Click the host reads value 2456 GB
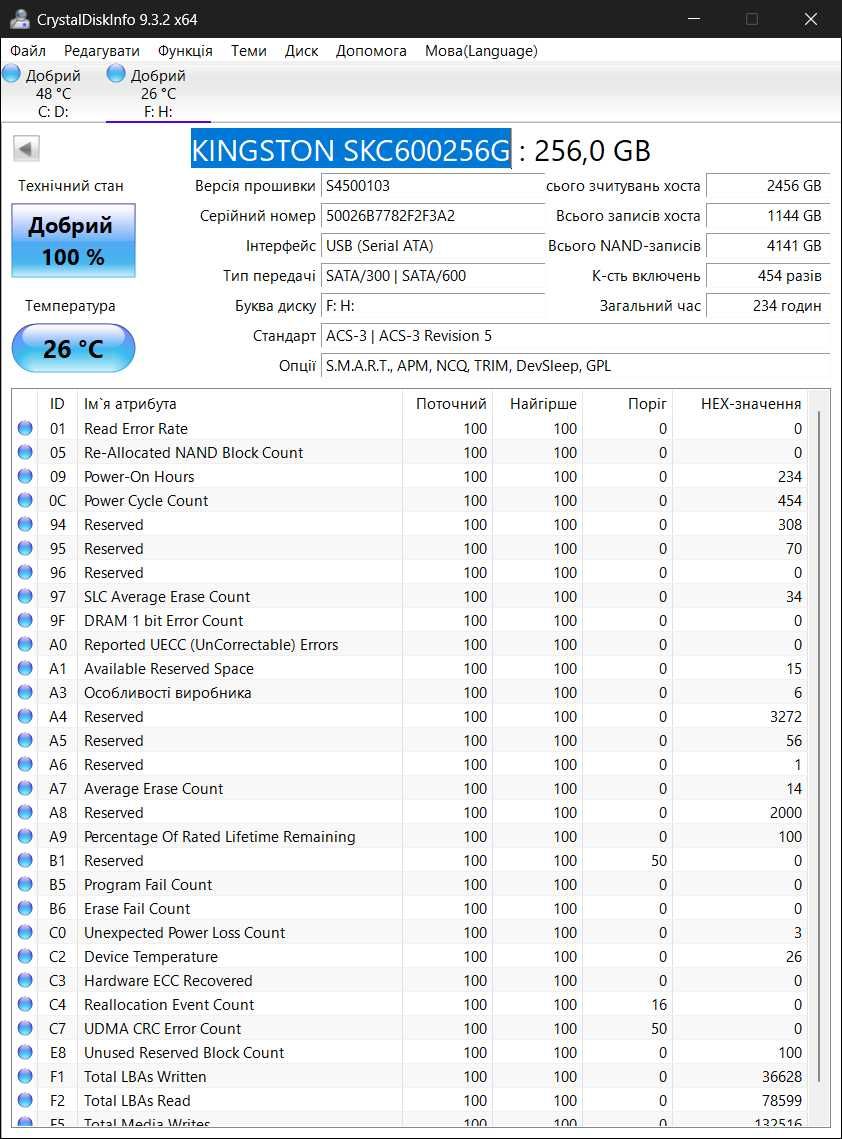Screen dimensions: 842x1139 [768, 186]
